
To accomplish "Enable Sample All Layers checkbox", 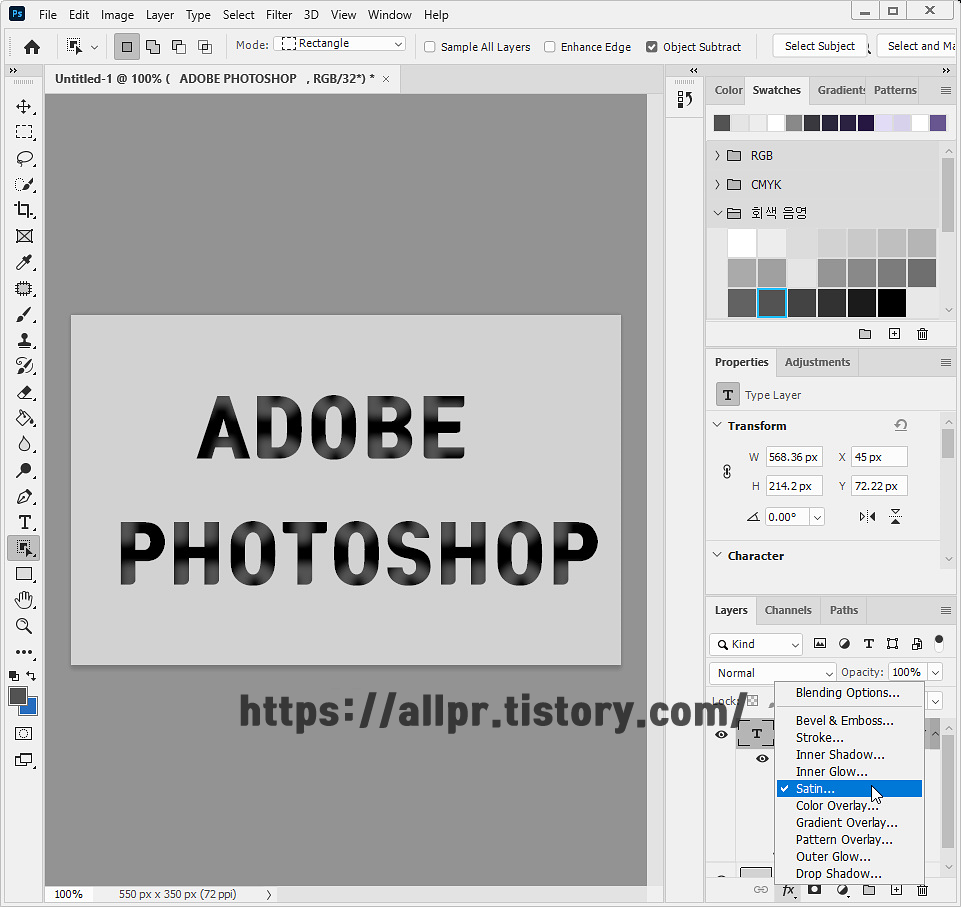I will tap(430, 47).
